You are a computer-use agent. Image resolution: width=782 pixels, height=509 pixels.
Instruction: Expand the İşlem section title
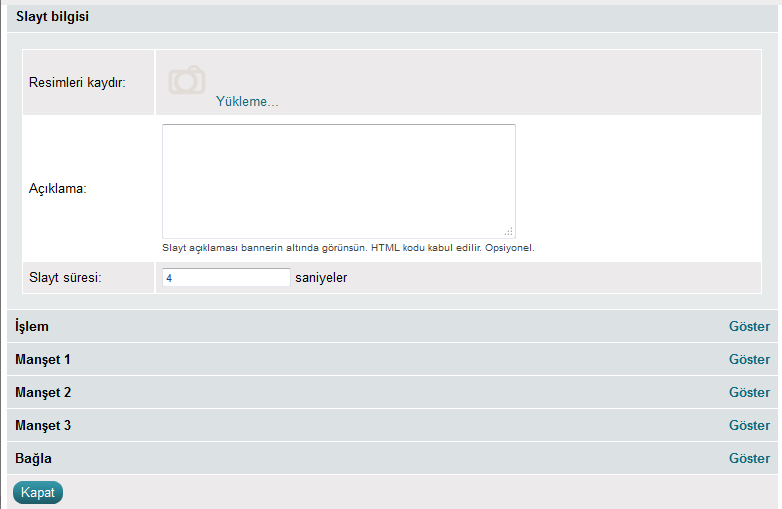click(x=32, y=326)
